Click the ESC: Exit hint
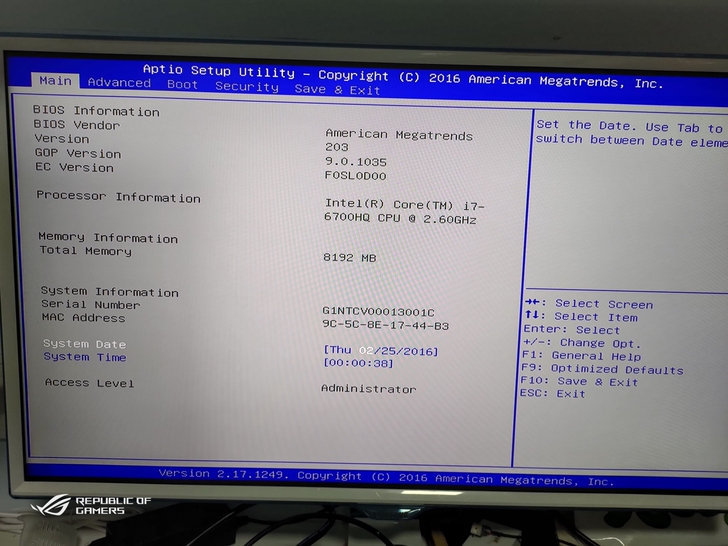728x546 pixels. coord(552,394)
